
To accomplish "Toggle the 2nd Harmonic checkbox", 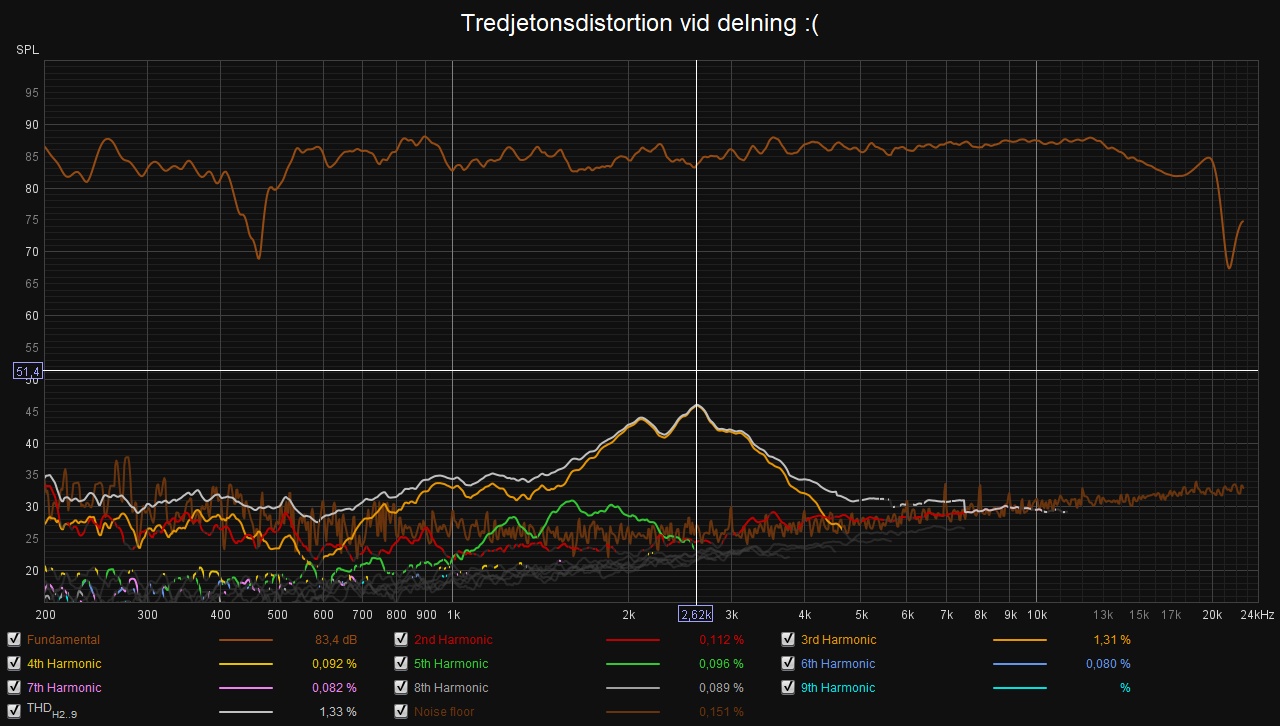I will coord(401,640).
